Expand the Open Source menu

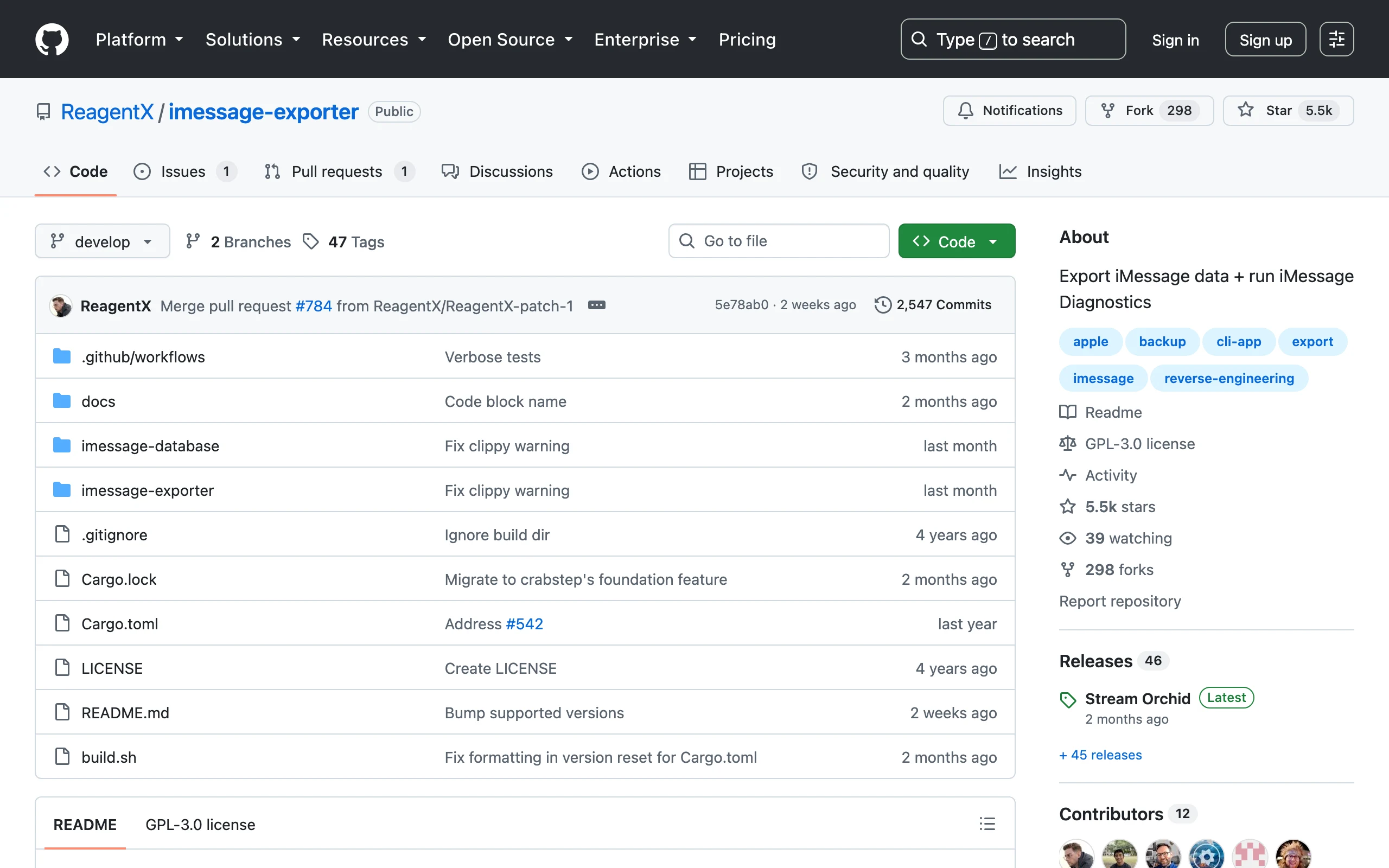coord(510,39)
